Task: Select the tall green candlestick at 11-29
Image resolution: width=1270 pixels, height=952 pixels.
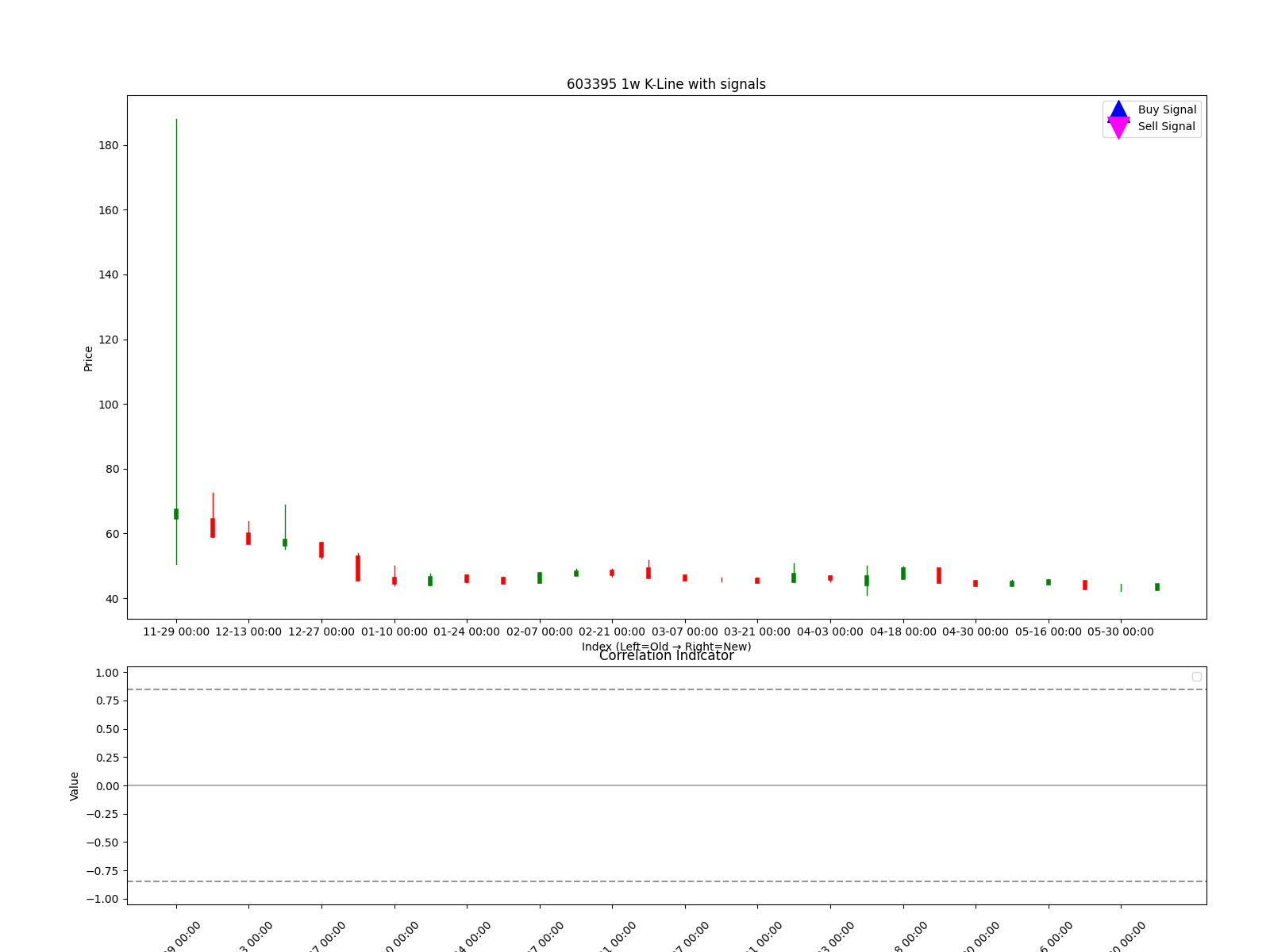Action: (x=176, y=342)
